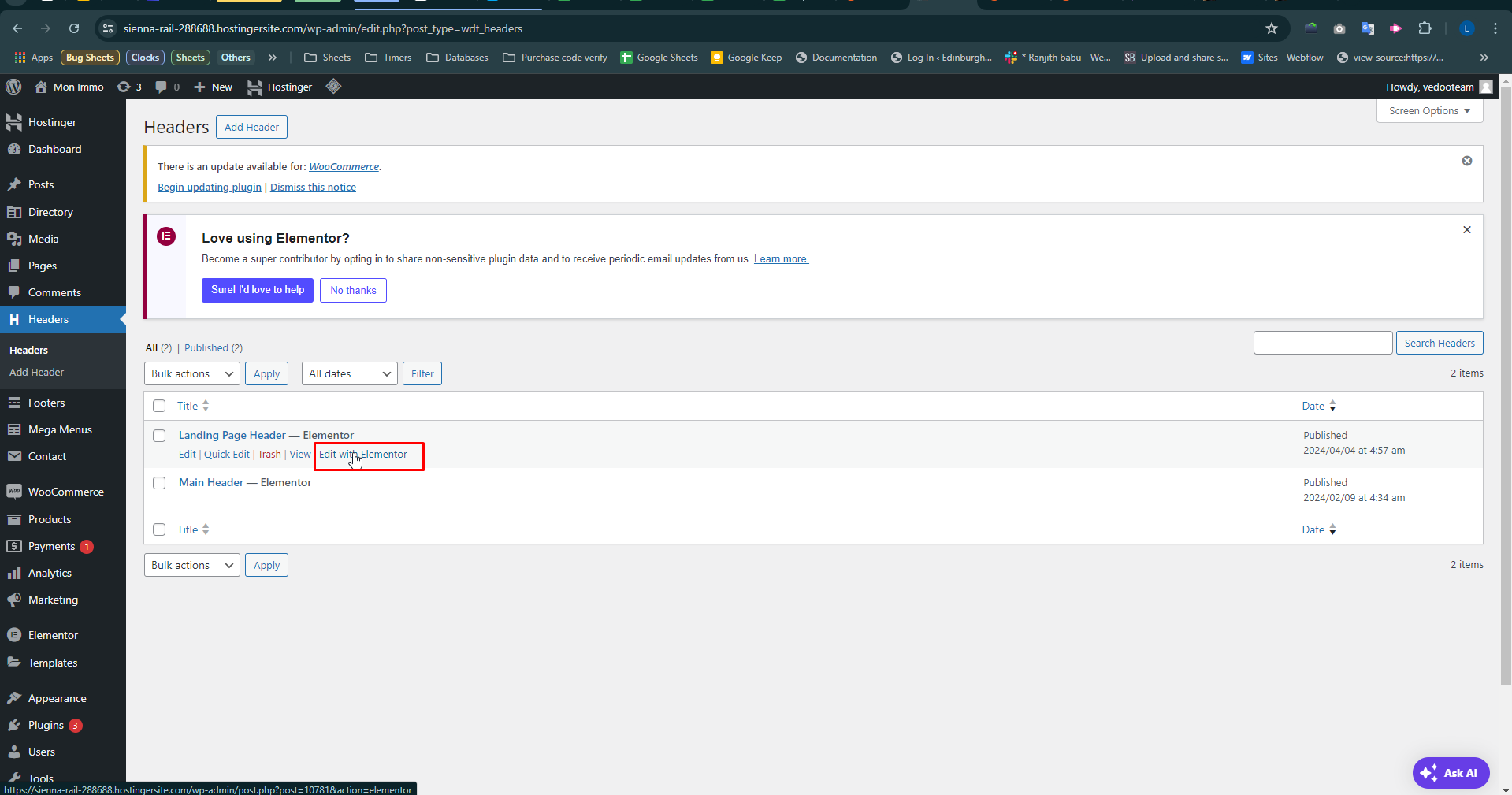Go back with browser back arrow
Screen dimensions: 1512x795
pos(17,28)
